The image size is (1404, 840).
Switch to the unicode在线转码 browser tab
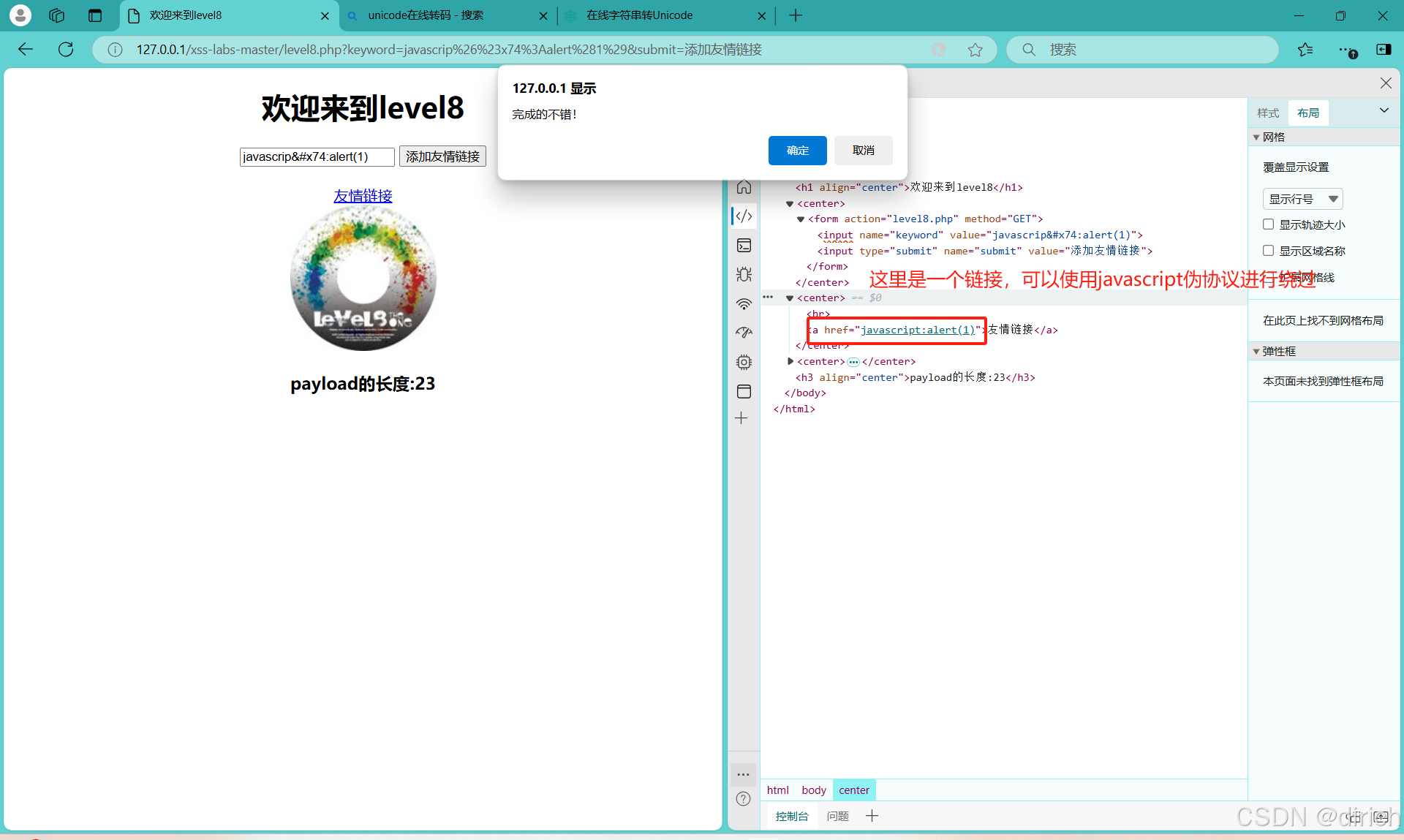425,15
